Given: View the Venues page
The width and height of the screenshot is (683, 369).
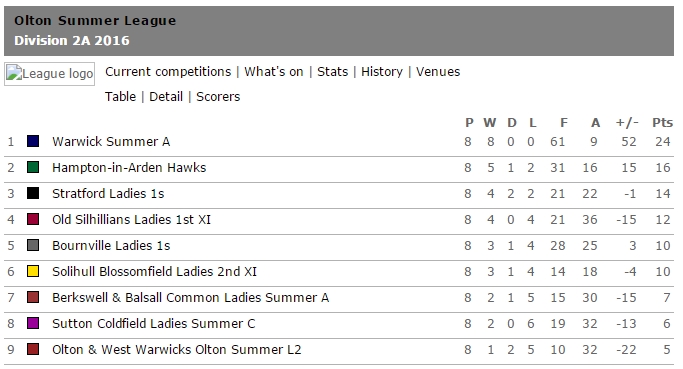Looking at the screenshot, I should [438, 71].
